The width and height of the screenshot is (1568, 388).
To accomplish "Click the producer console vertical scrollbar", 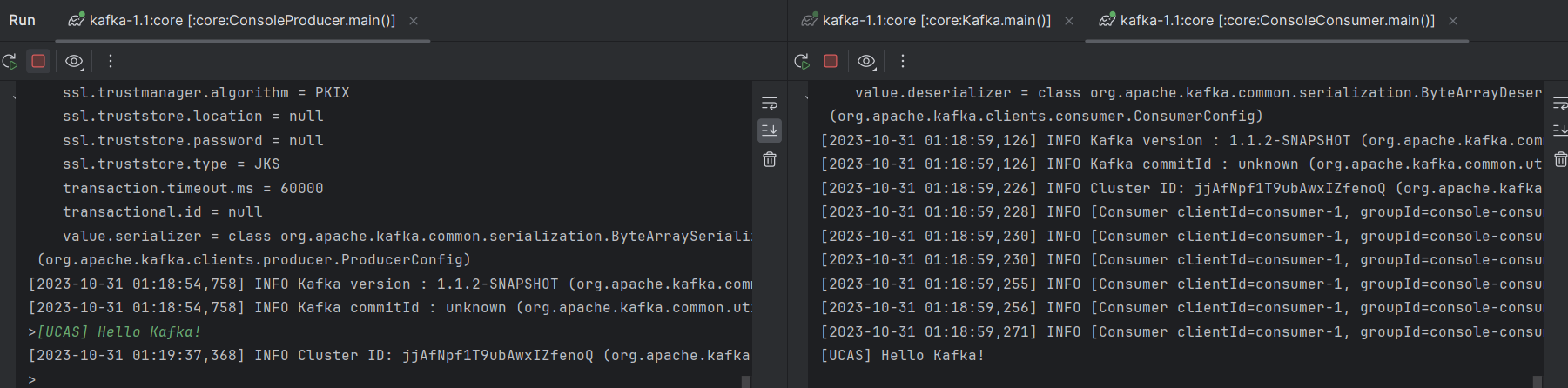I will point(746,381).
